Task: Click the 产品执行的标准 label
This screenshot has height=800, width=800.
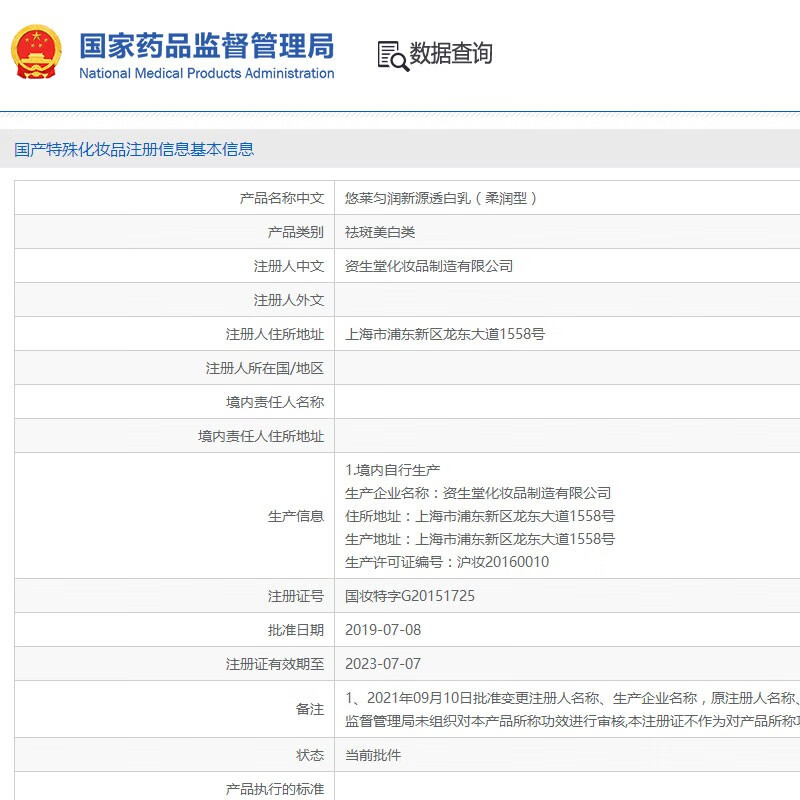Action: click(x=275, y=789)
